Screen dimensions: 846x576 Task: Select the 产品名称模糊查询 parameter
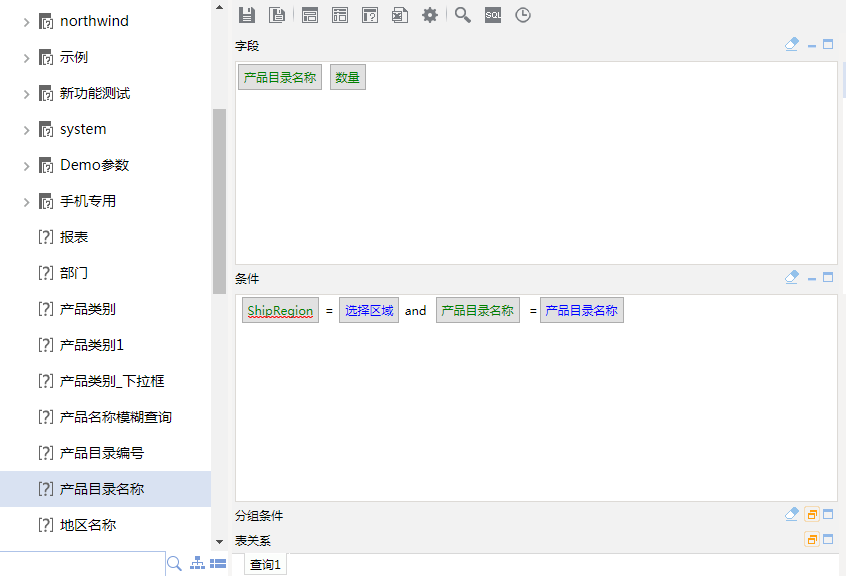[x=116, y=417]
